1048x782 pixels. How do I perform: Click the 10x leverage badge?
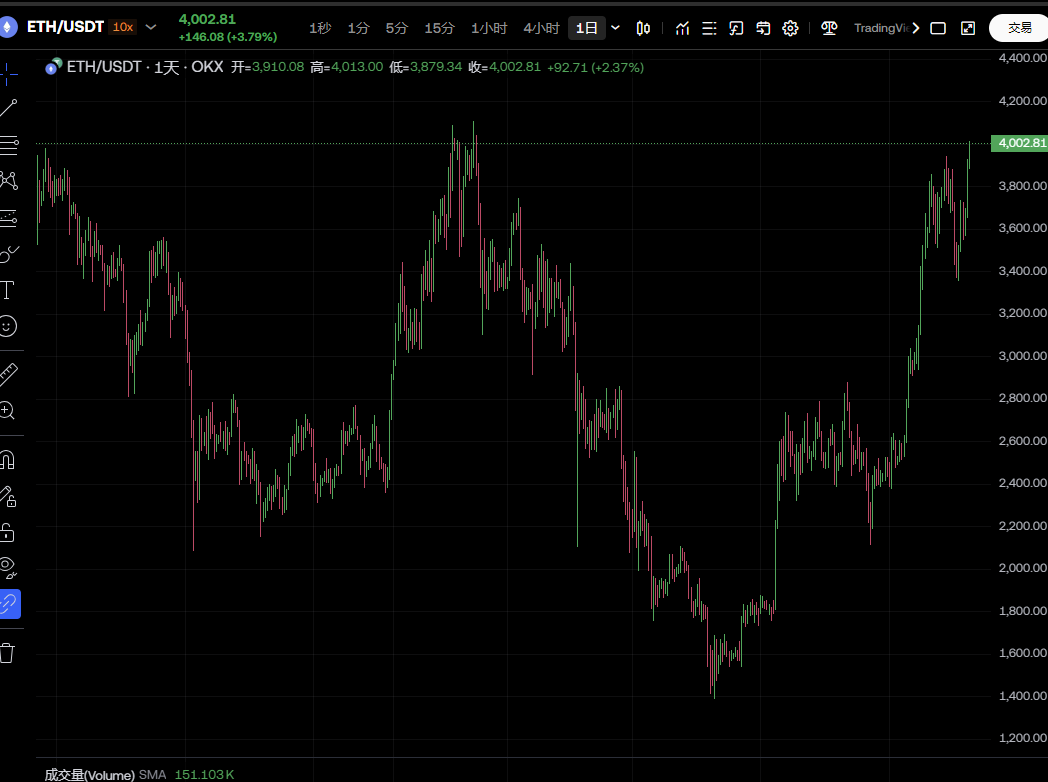click(122, 27)
